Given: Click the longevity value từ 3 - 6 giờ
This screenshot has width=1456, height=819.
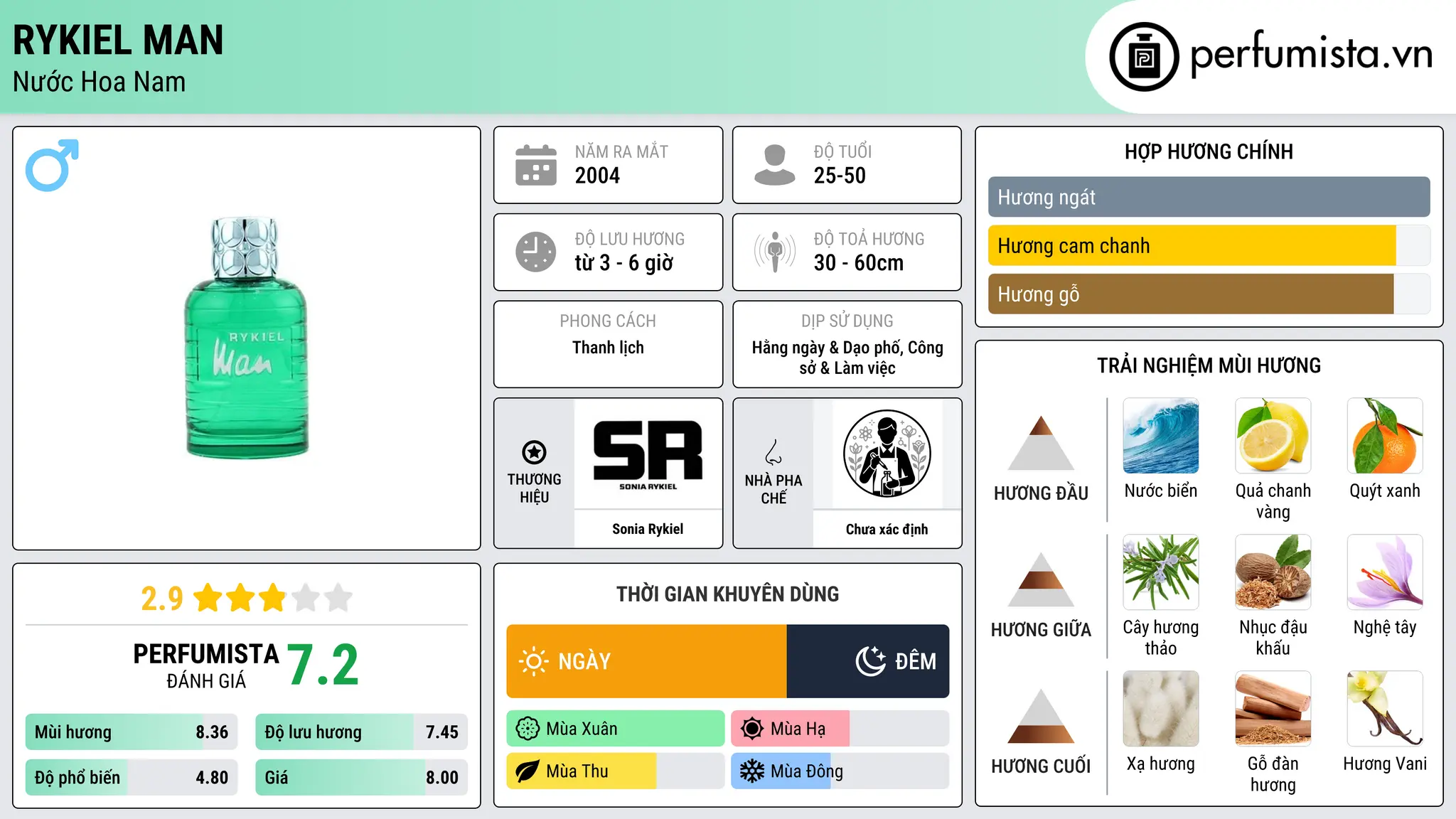Looking at the screenshot, I should point(624,263).
